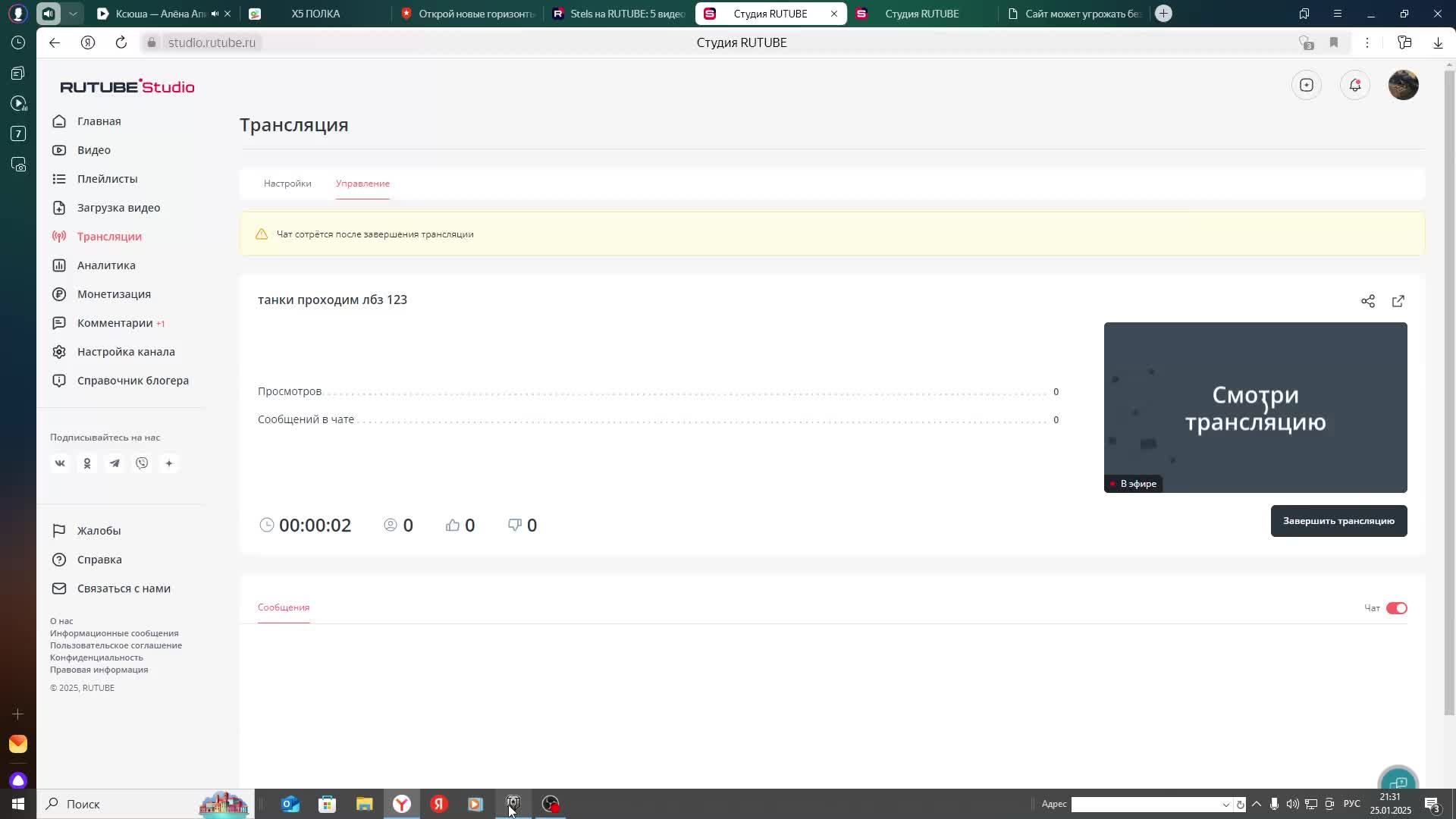Open Конфиденциальность footer link
Image resolution: width=1456 pixels, height=819 pixels.
(x=96, y=657)
